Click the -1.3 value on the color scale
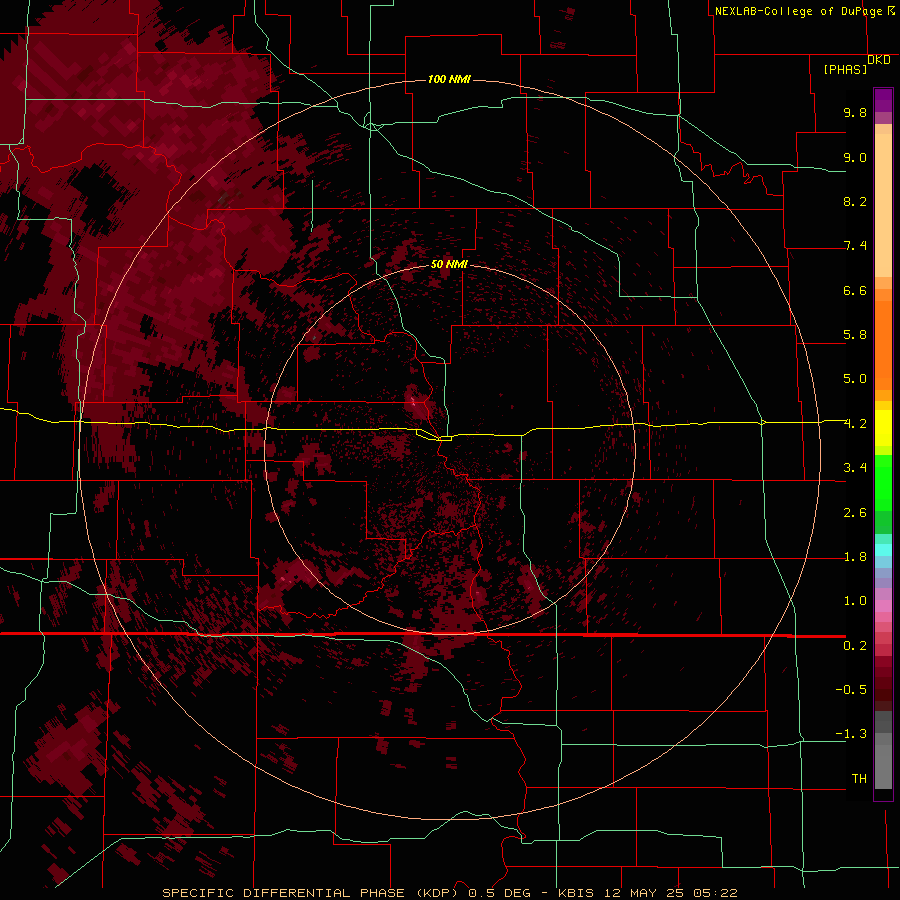900x900 pixels. coord(851,734)
